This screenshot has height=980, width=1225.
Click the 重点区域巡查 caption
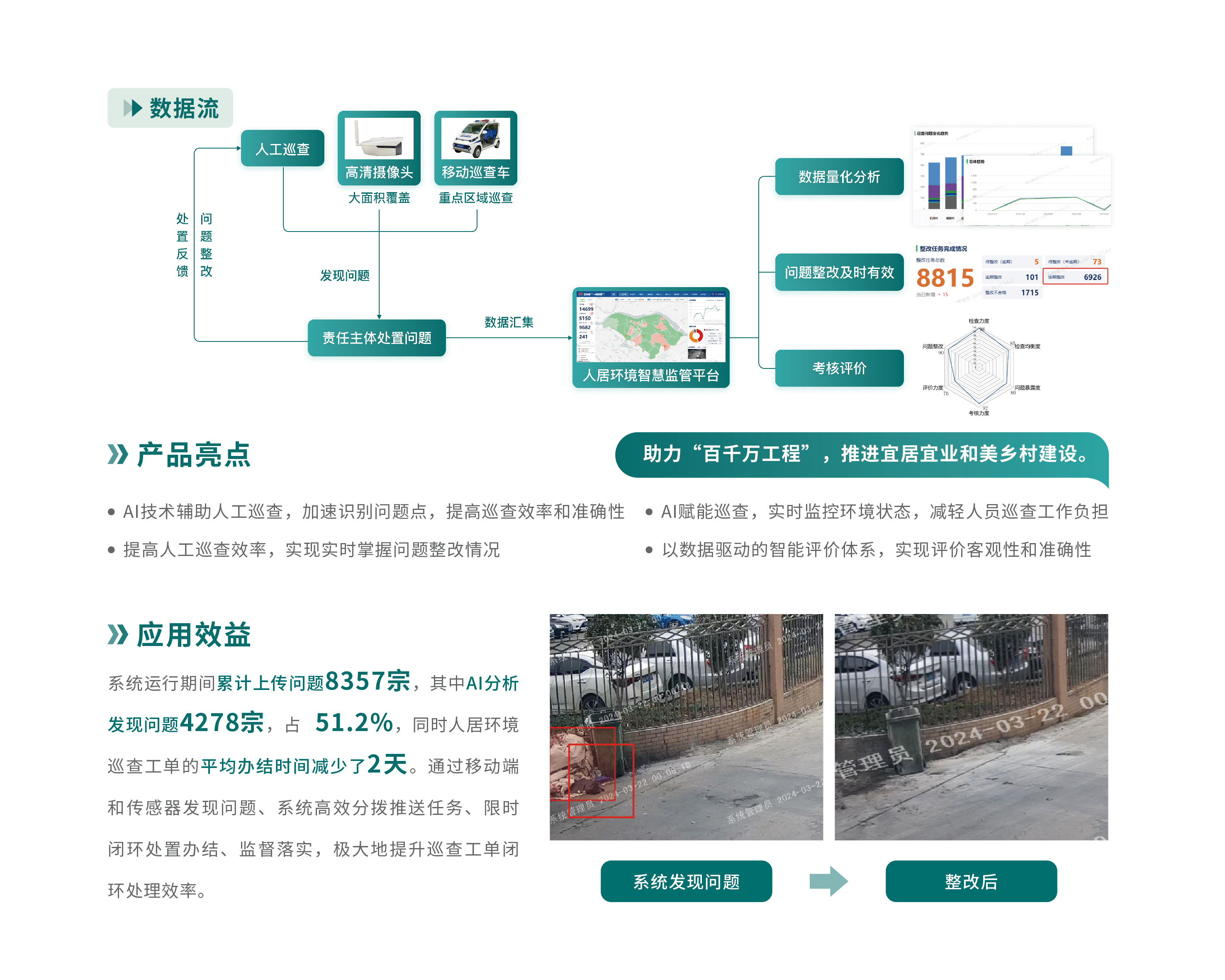[x=475, y=198]
